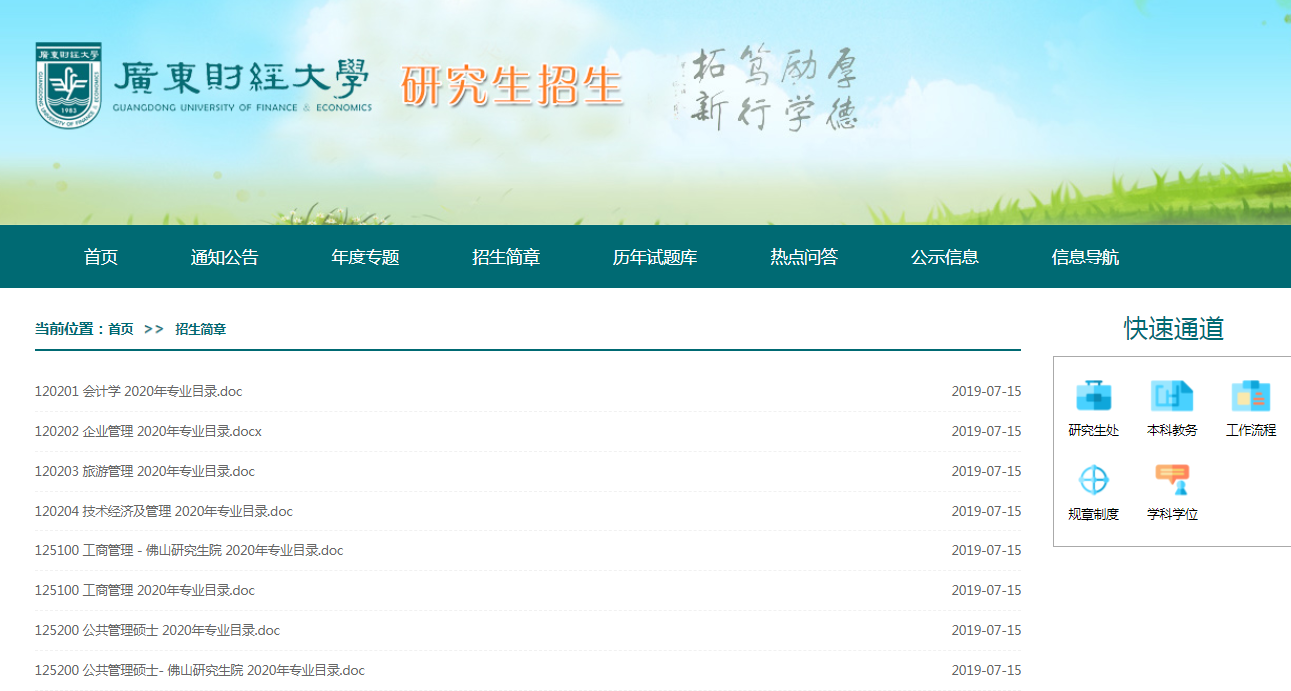The height and width of the screenshot is (691, 1291).
Task: Open the 热点问答 menu item
Action: coord(804,257)
